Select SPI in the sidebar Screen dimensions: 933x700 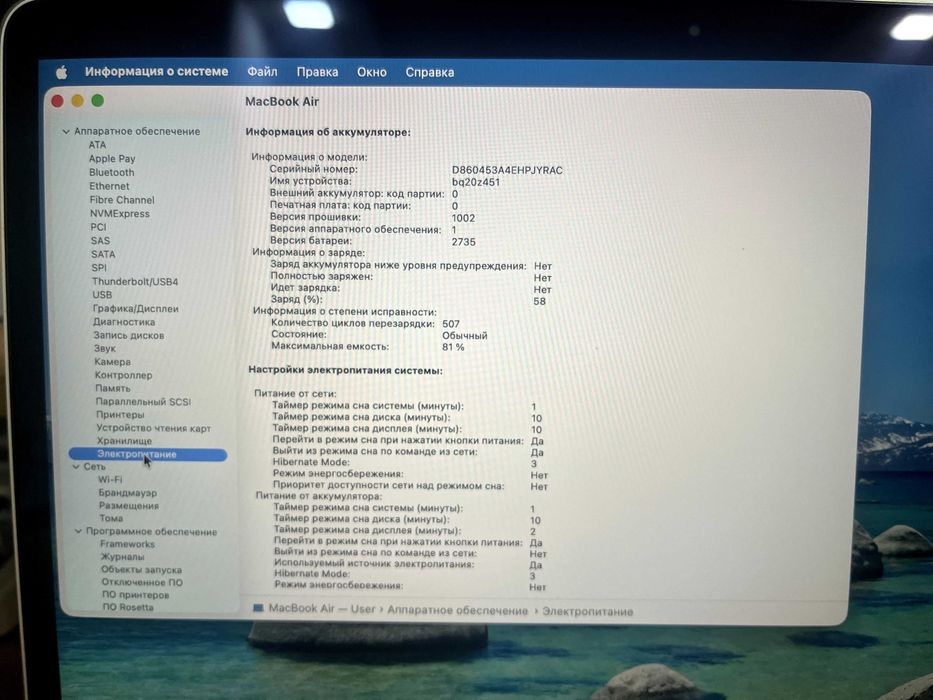tap(99, 268)
